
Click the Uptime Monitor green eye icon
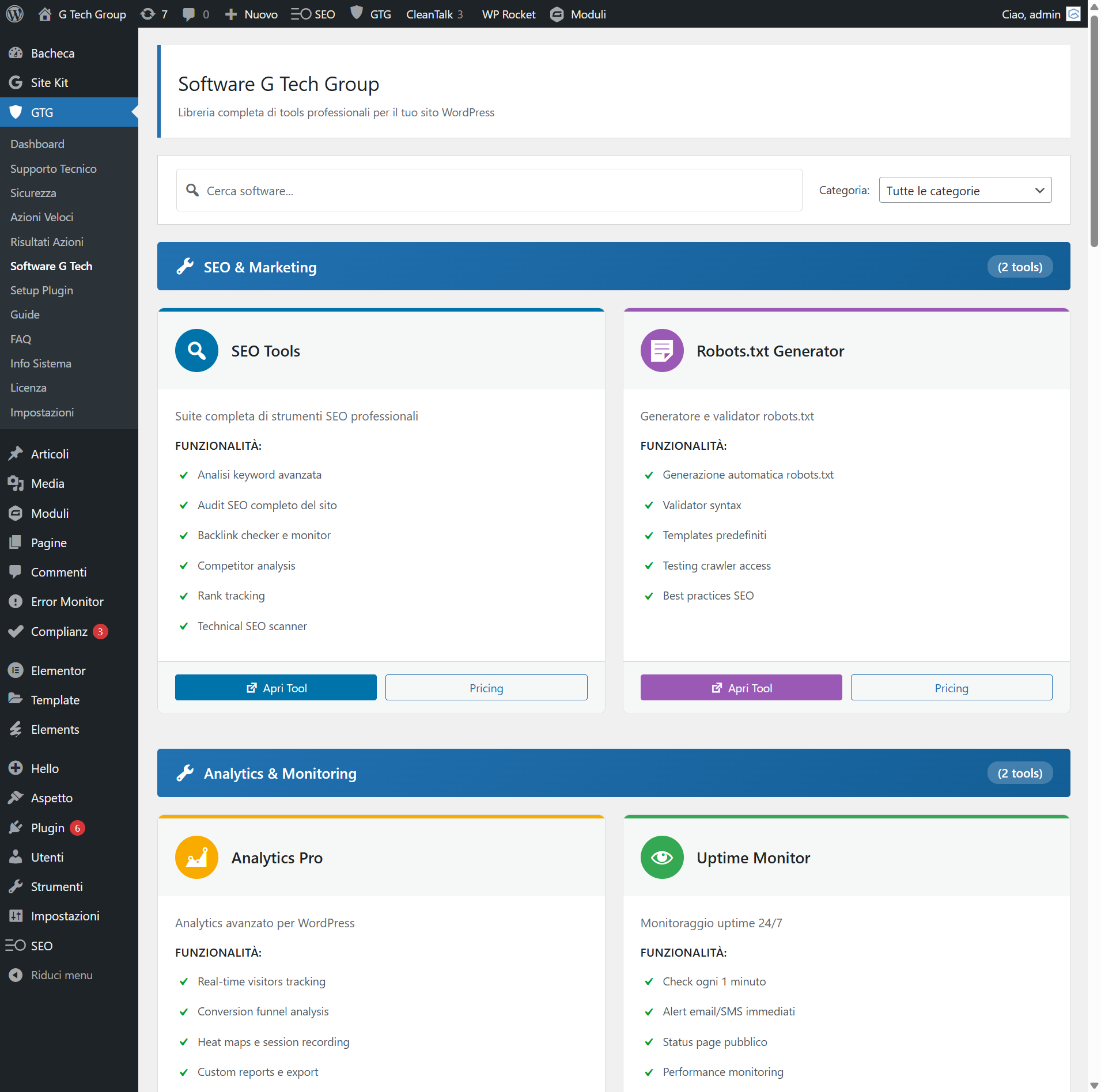point(661,857)
